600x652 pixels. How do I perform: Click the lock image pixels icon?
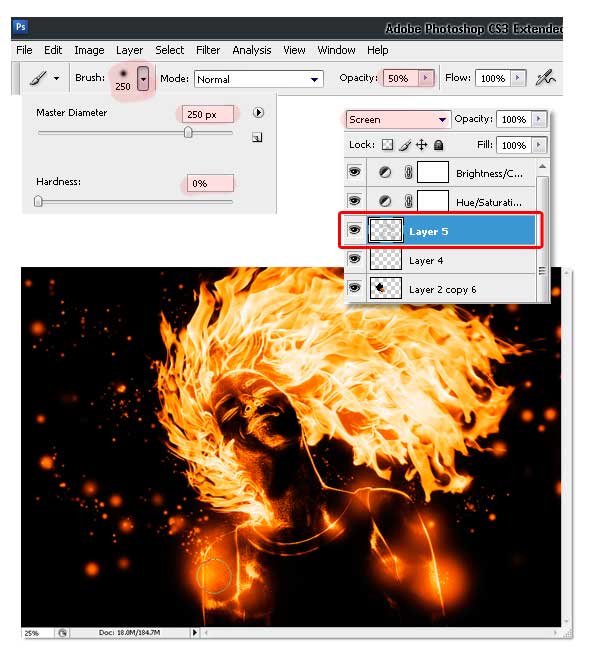coord(404,145)
